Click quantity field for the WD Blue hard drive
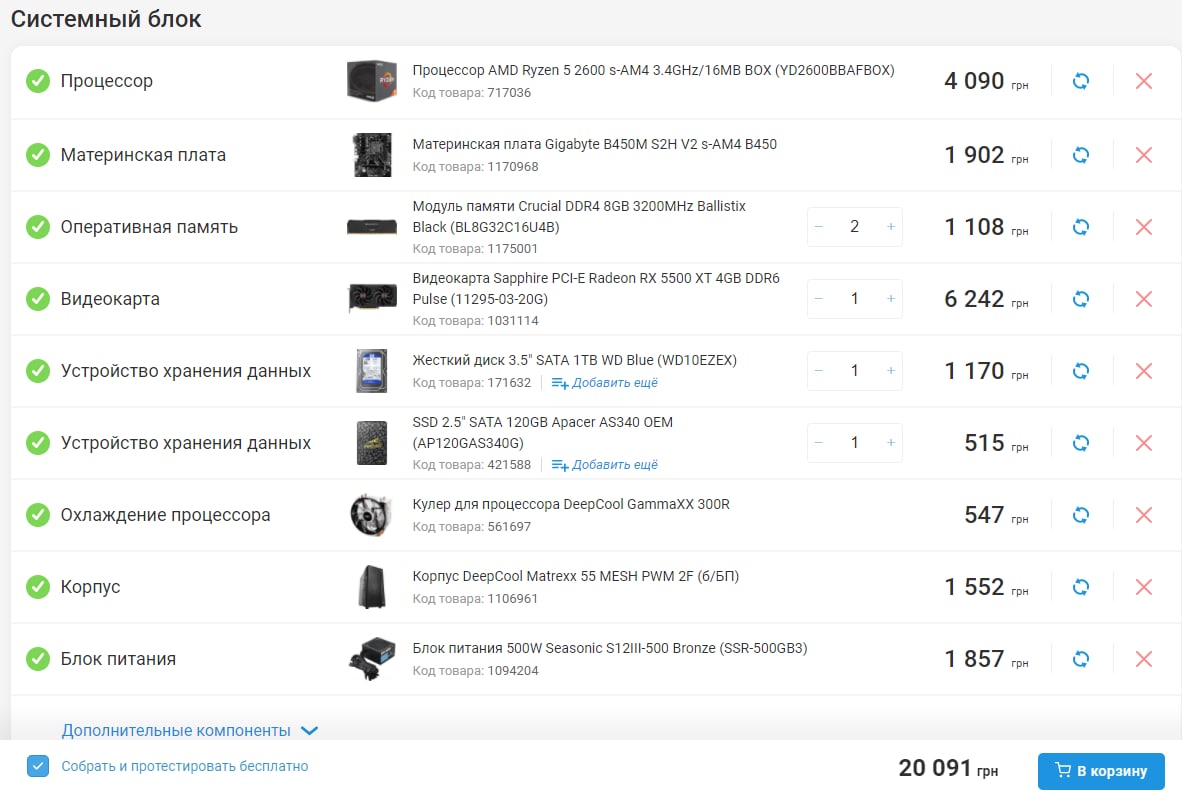 [x=854, y=371]
